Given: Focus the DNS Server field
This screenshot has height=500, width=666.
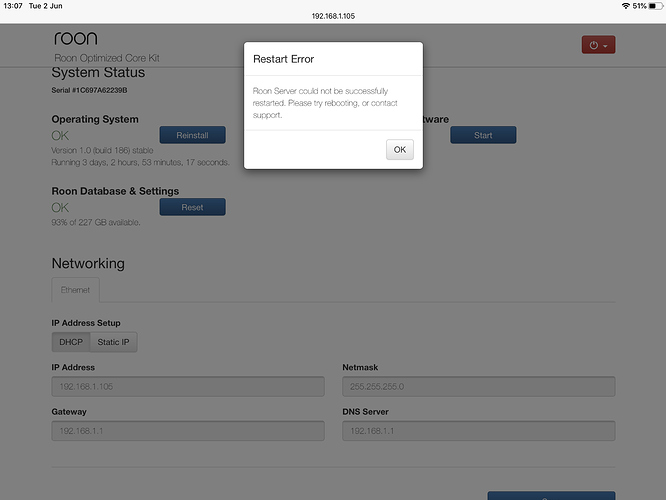Looking at the screenshot, I should (479, 431).
